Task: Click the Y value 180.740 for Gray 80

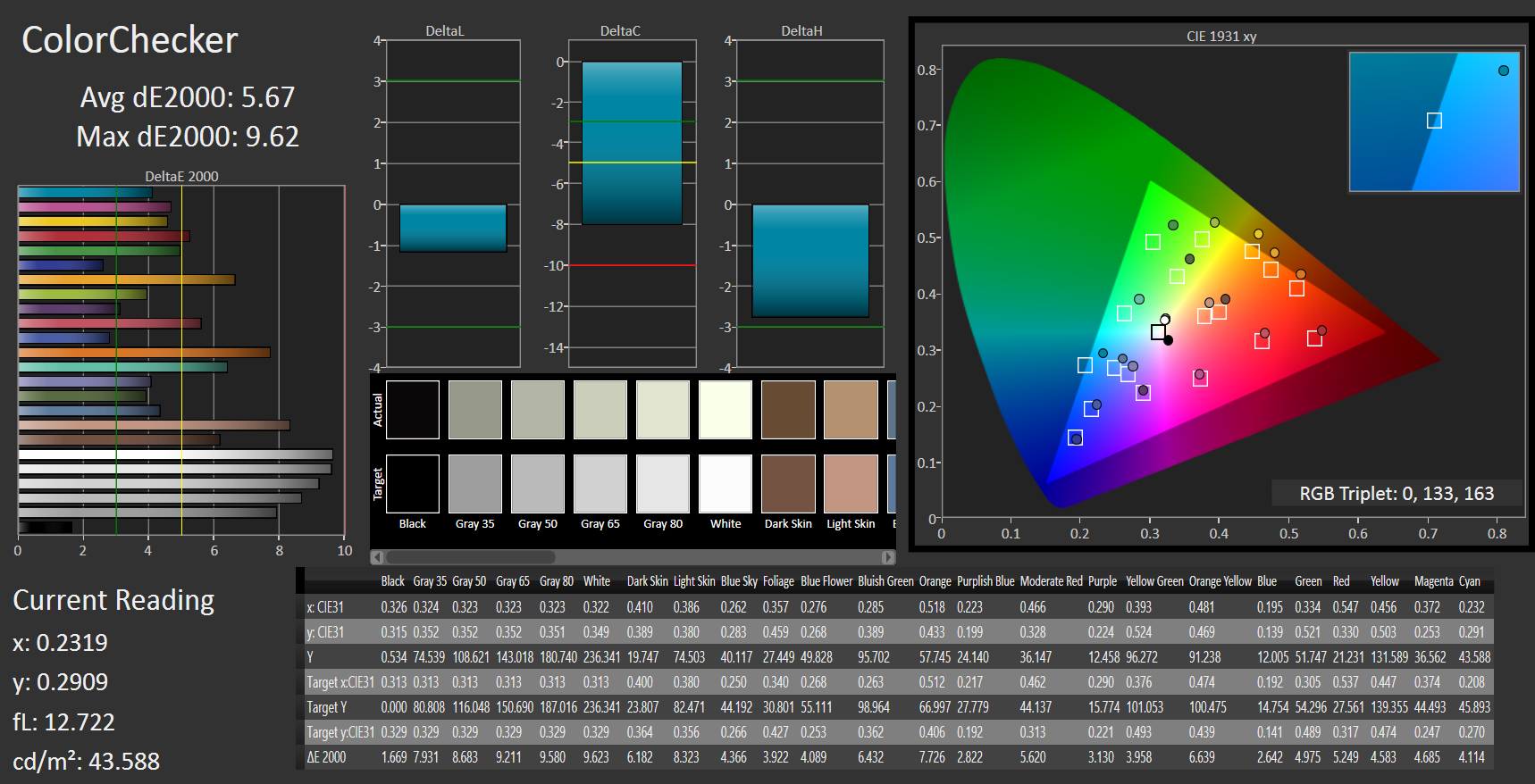Action: pos(558,657)
